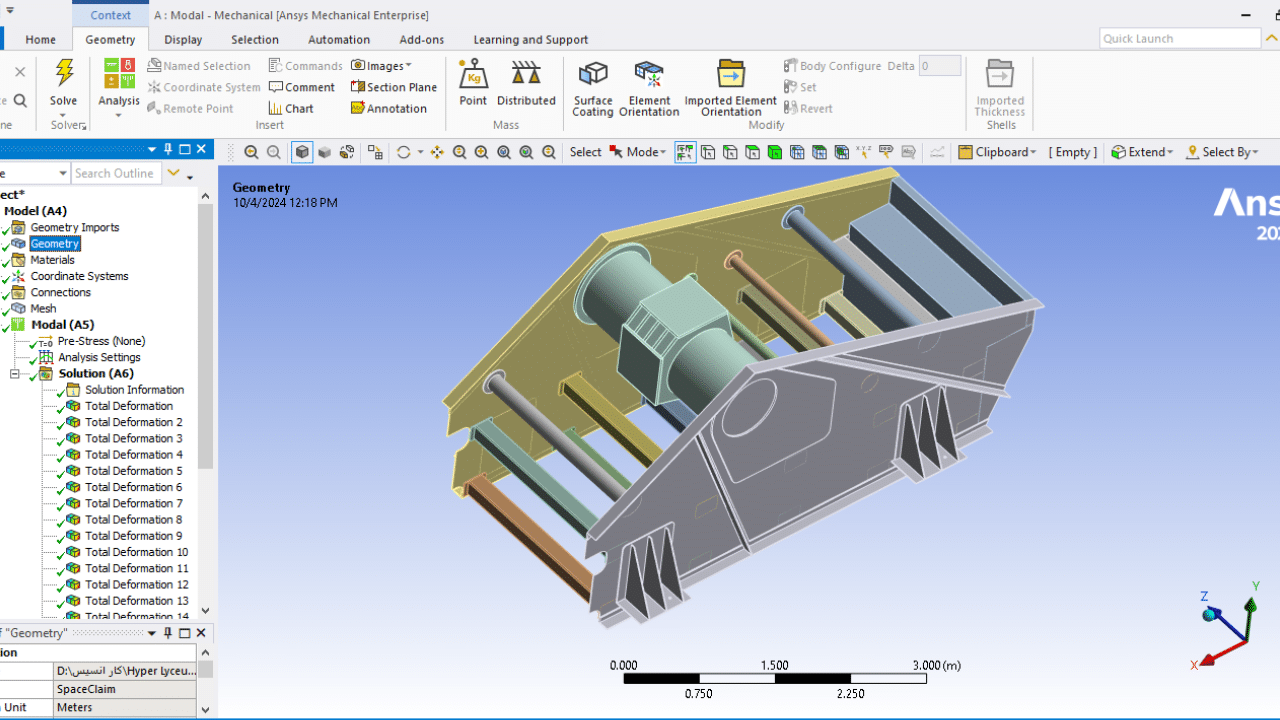The height and width of the screenshot is (720, 1280).
Task: Insert an Annotation
Action: pos(389,108)
